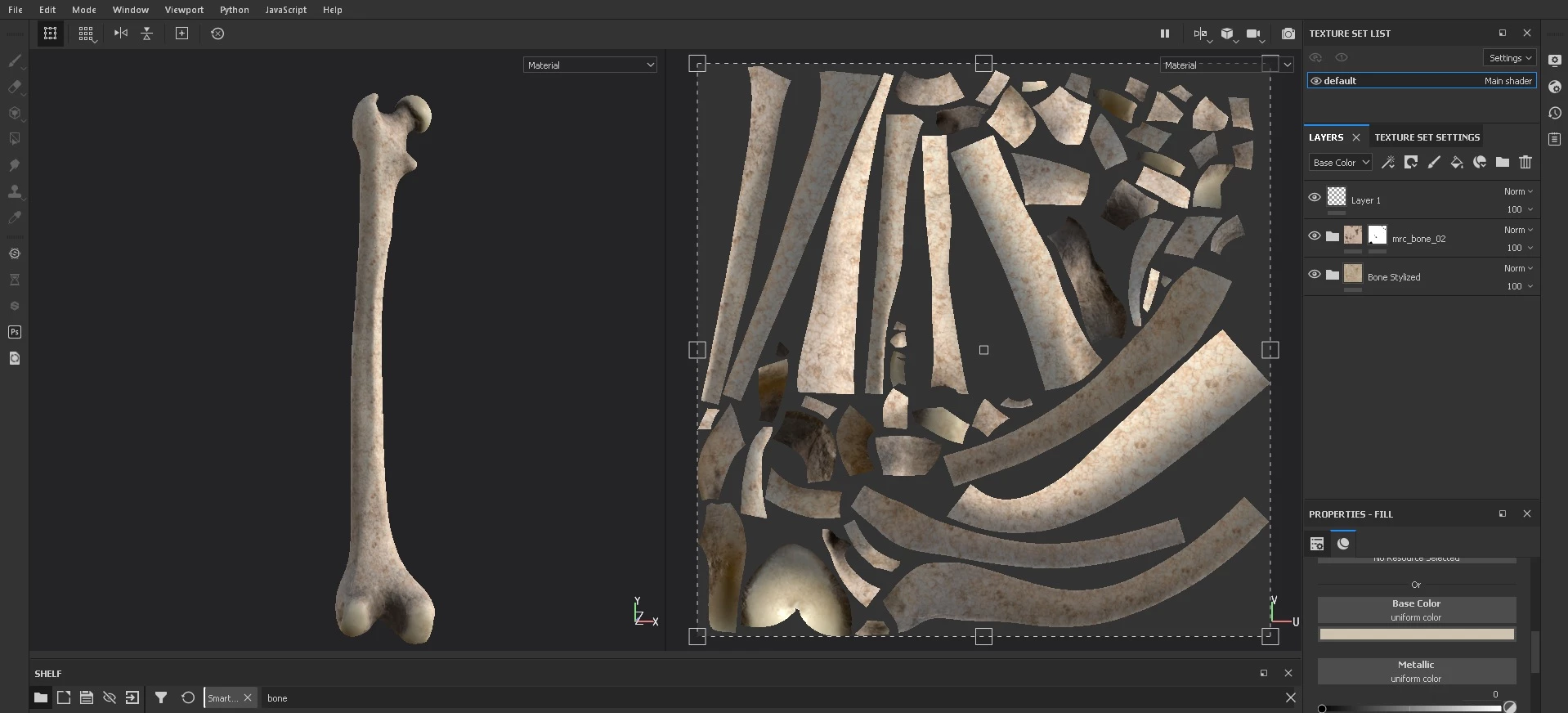Open the File menu
This screenshot has width=1568, height=713.
16,10
